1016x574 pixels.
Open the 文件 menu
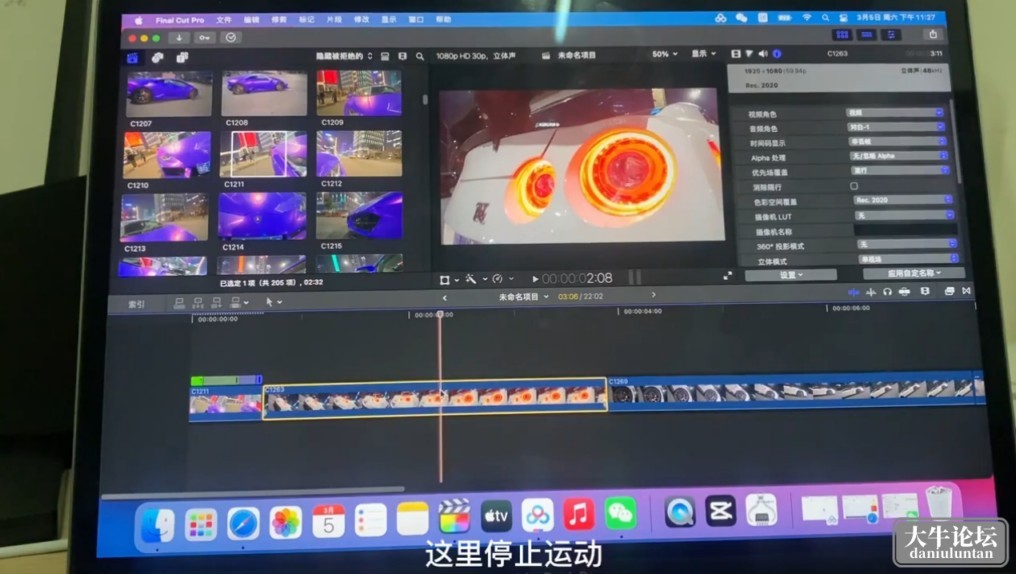tap(224, 20)
